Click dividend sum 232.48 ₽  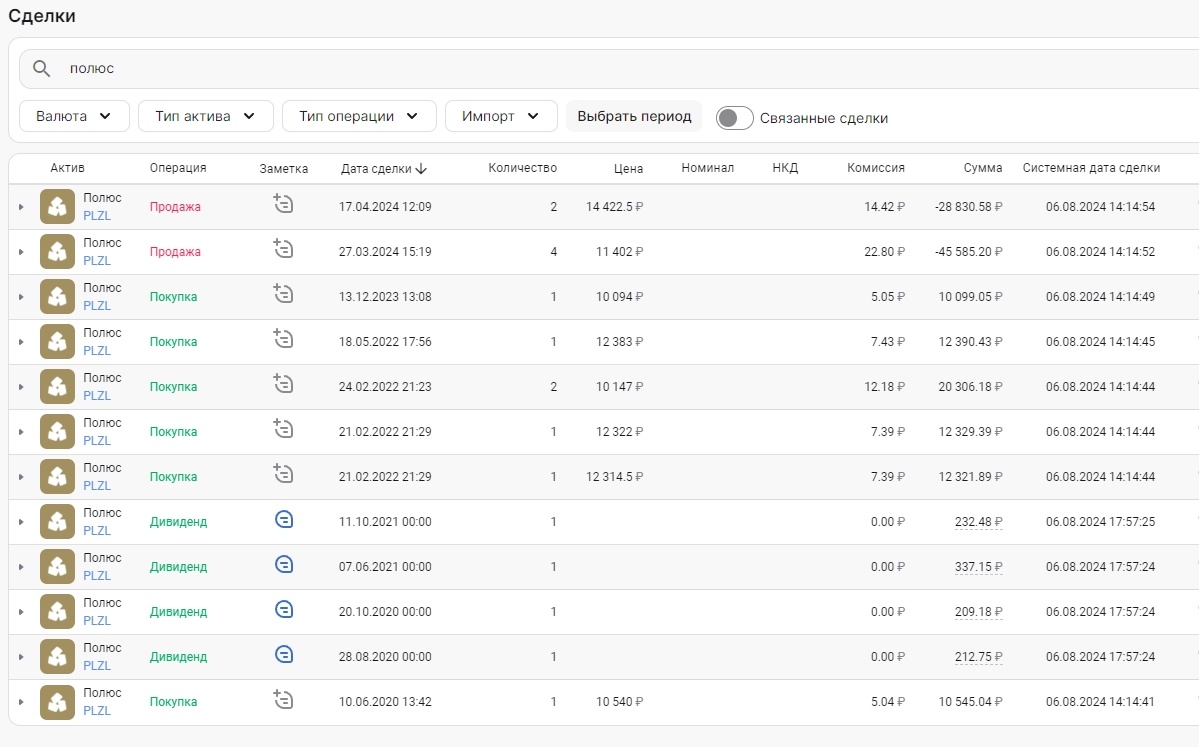pos(978,522)
